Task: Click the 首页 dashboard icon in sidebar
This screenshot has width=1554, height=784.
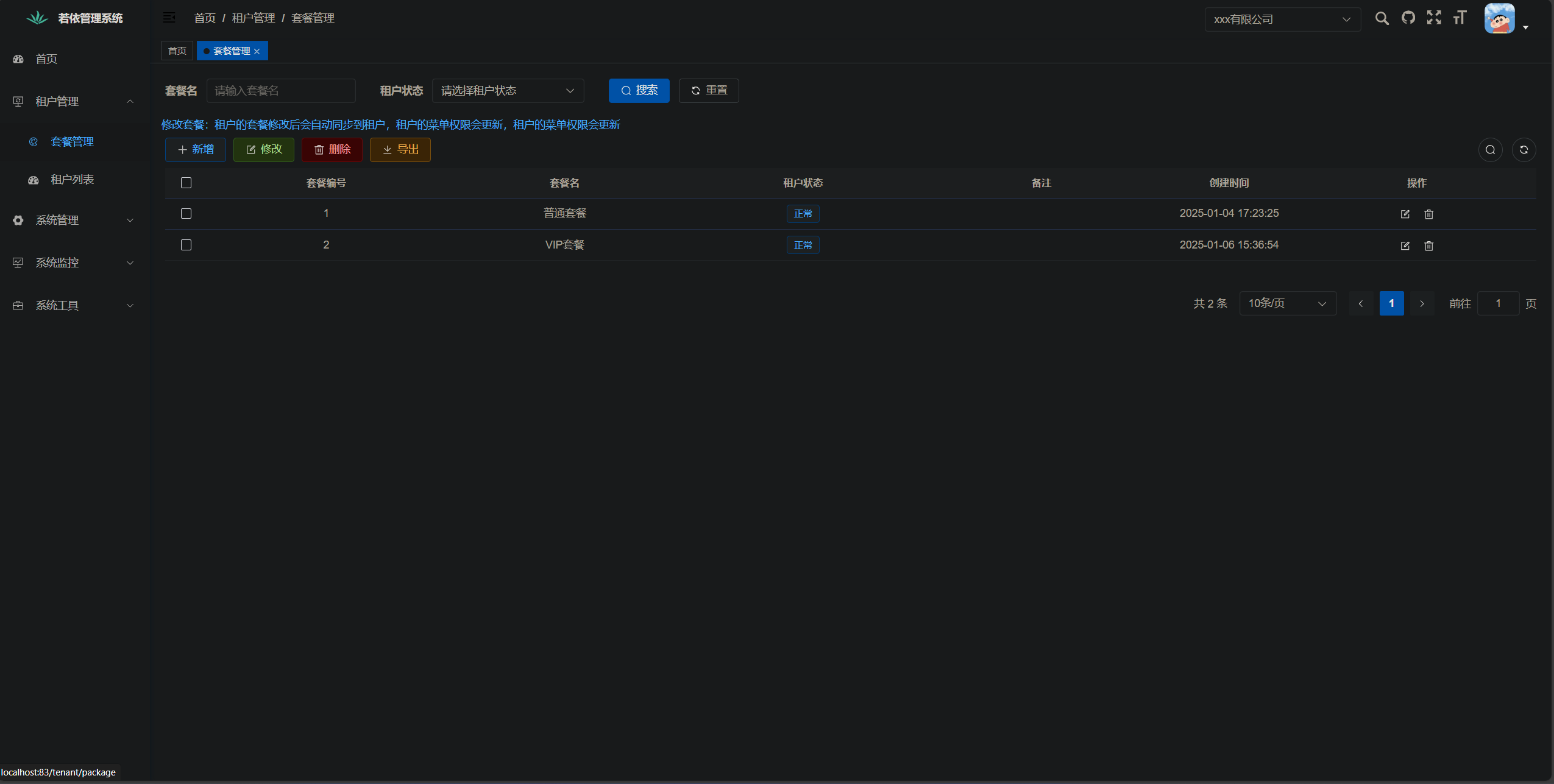Action: [x=18, y=59]
